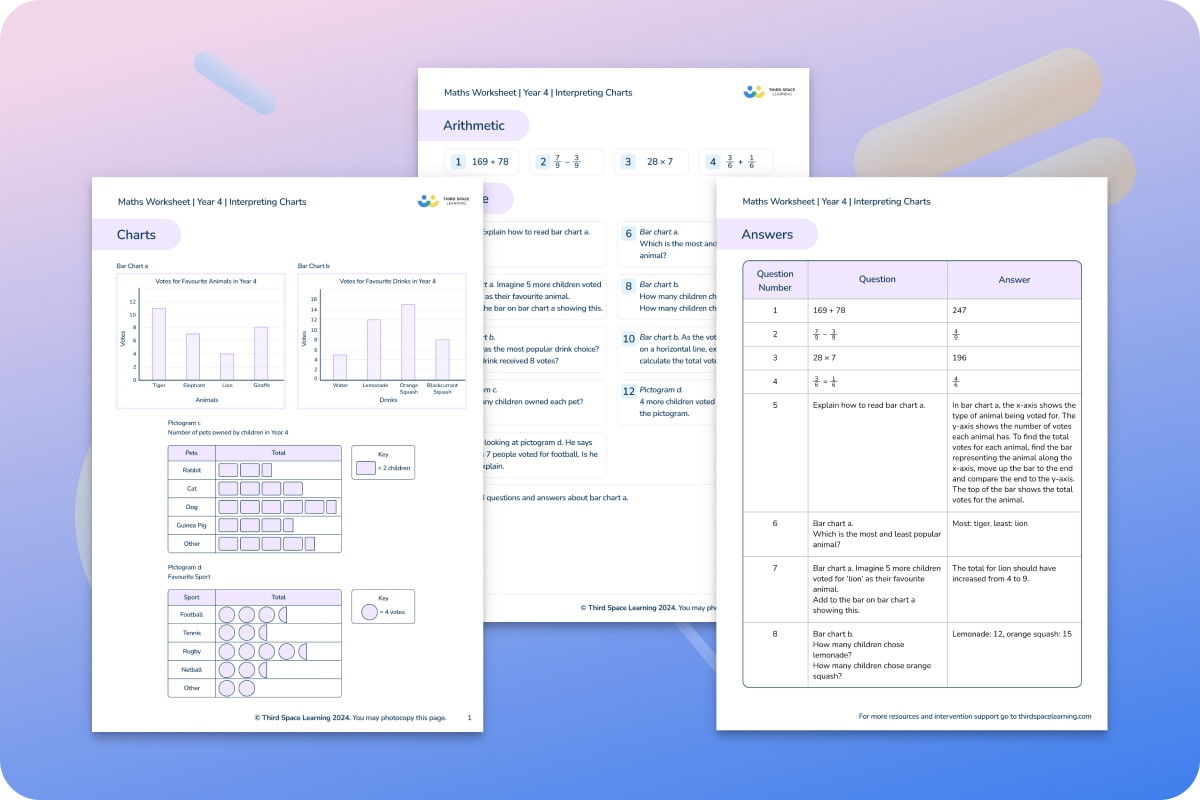The width and height of the screenshot is (1200, 800).
Task: Switch to the Arithmetic section heading
Action: click(x=474, y=125)
